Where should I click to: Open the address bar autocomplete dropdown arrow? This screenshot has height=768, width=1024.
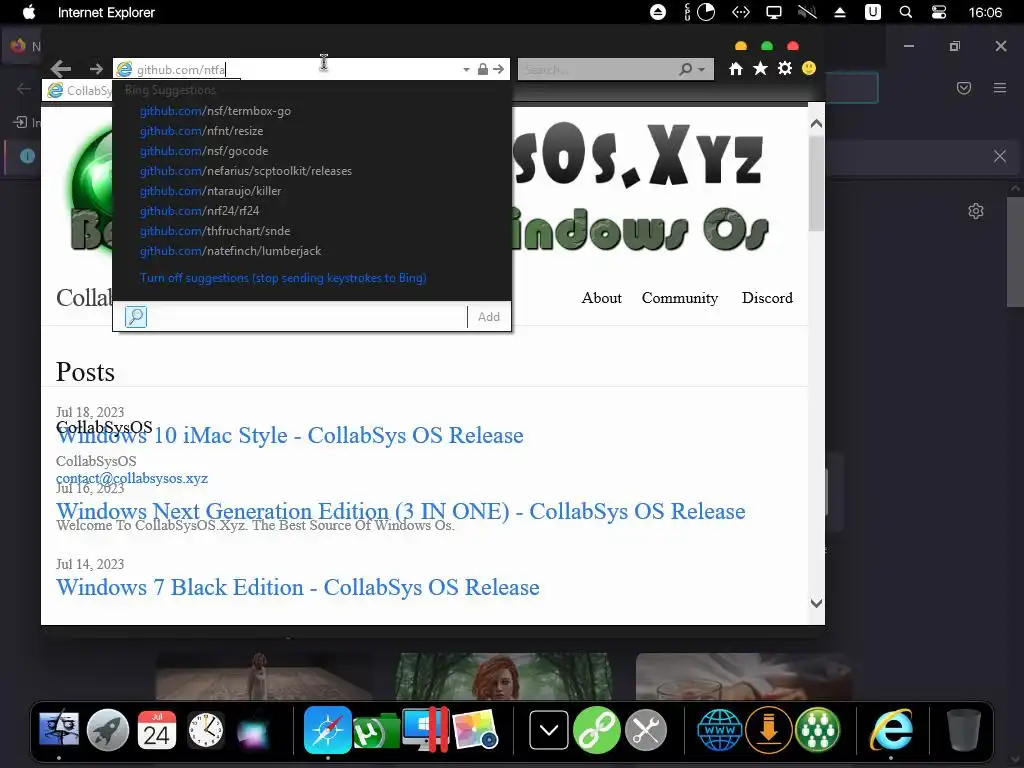[x=466, y=69]
